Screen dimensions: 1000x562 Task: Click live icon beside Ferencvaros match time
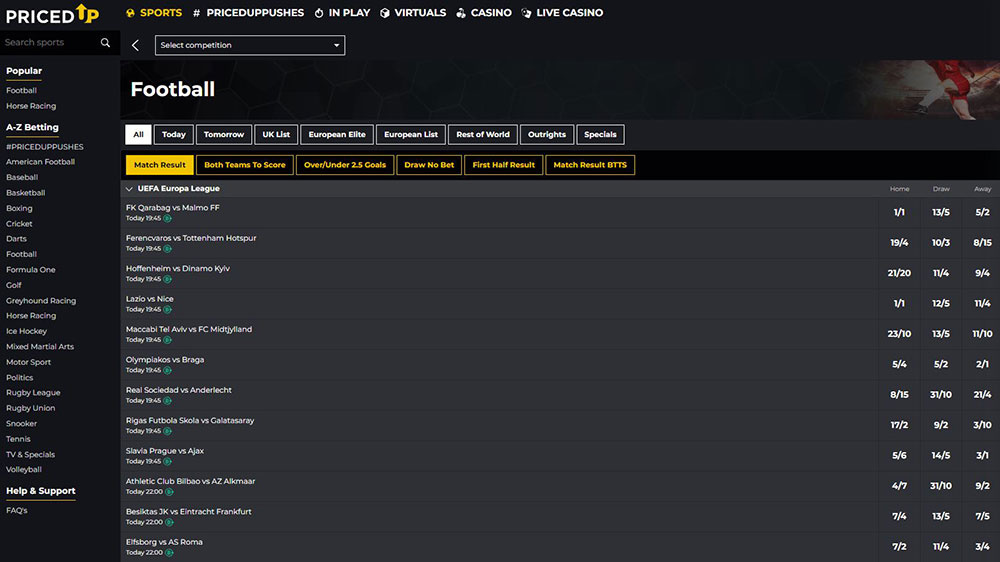[167, 249]
